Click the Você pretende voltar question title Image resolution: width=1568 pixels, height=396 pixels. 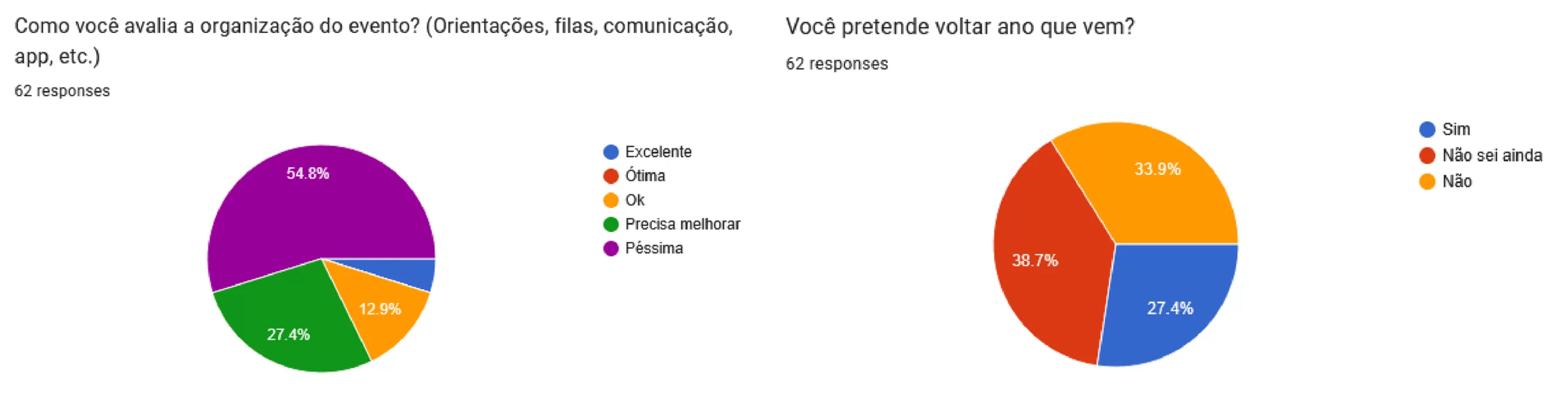(x=959, y=27)
